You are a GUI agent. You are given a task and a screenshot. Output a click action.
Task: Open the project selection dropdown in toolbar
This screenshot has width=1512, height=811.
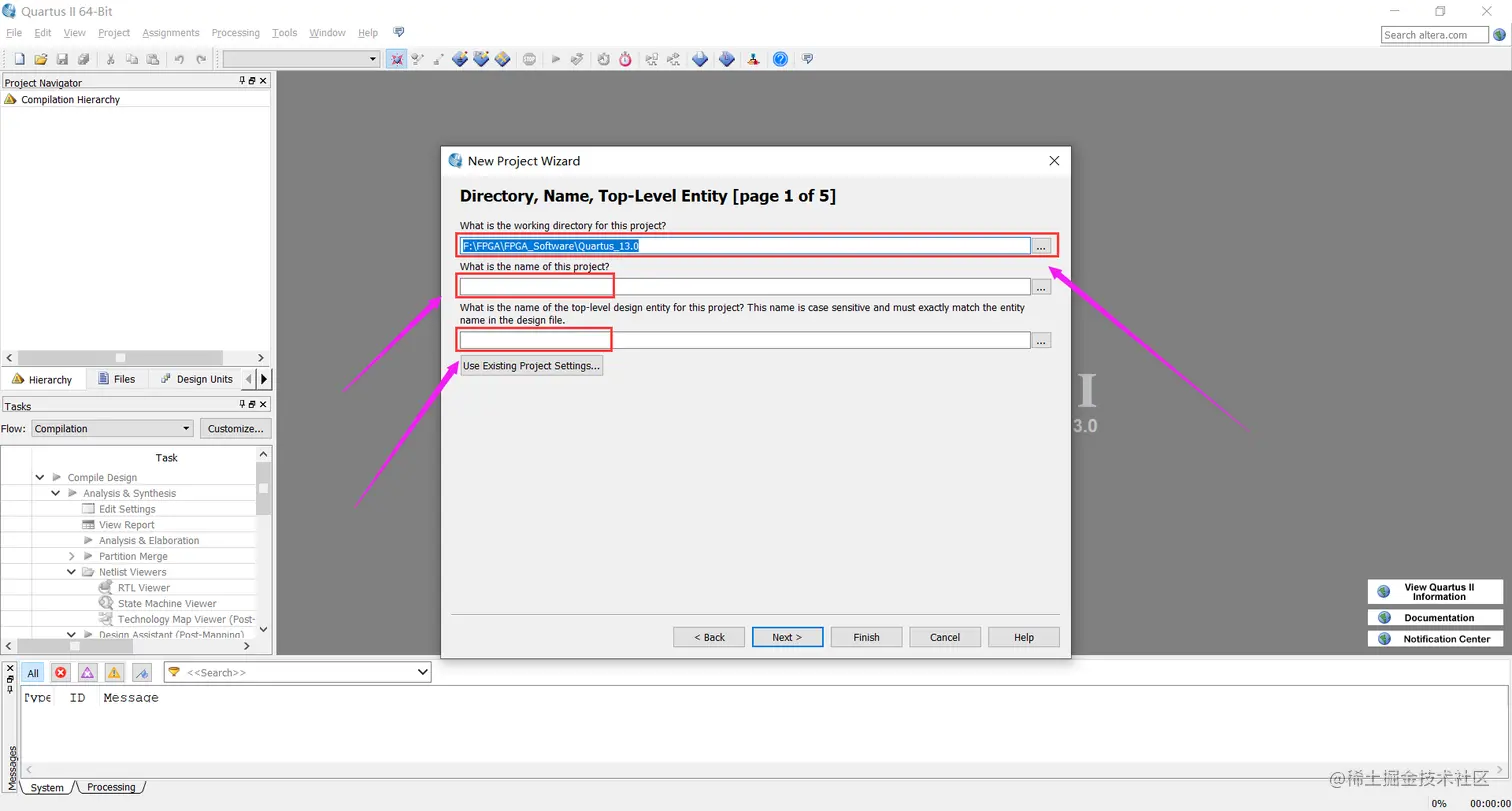373,59
